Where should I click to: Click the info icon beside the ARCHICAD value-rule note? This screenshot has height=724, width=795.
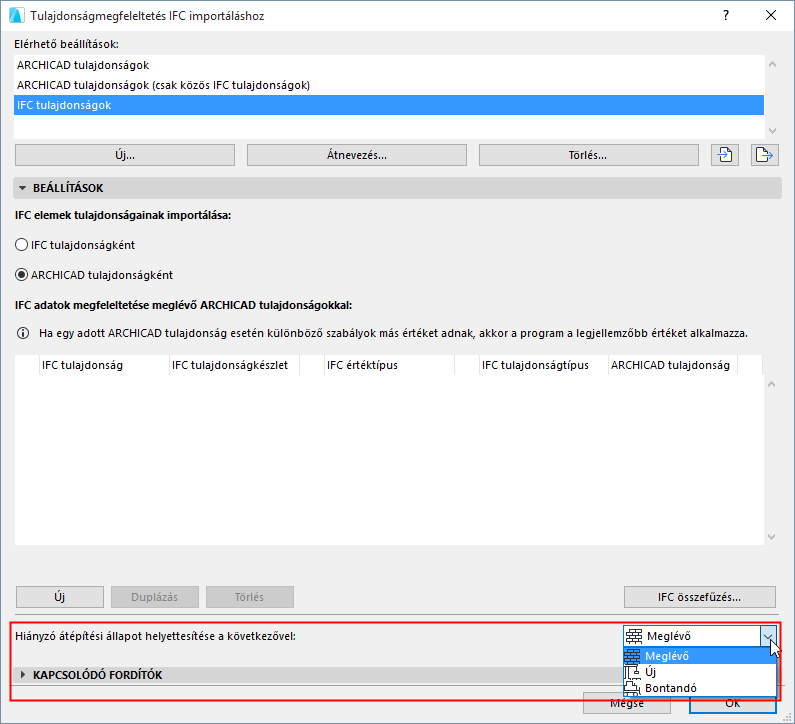click(23, 333)
